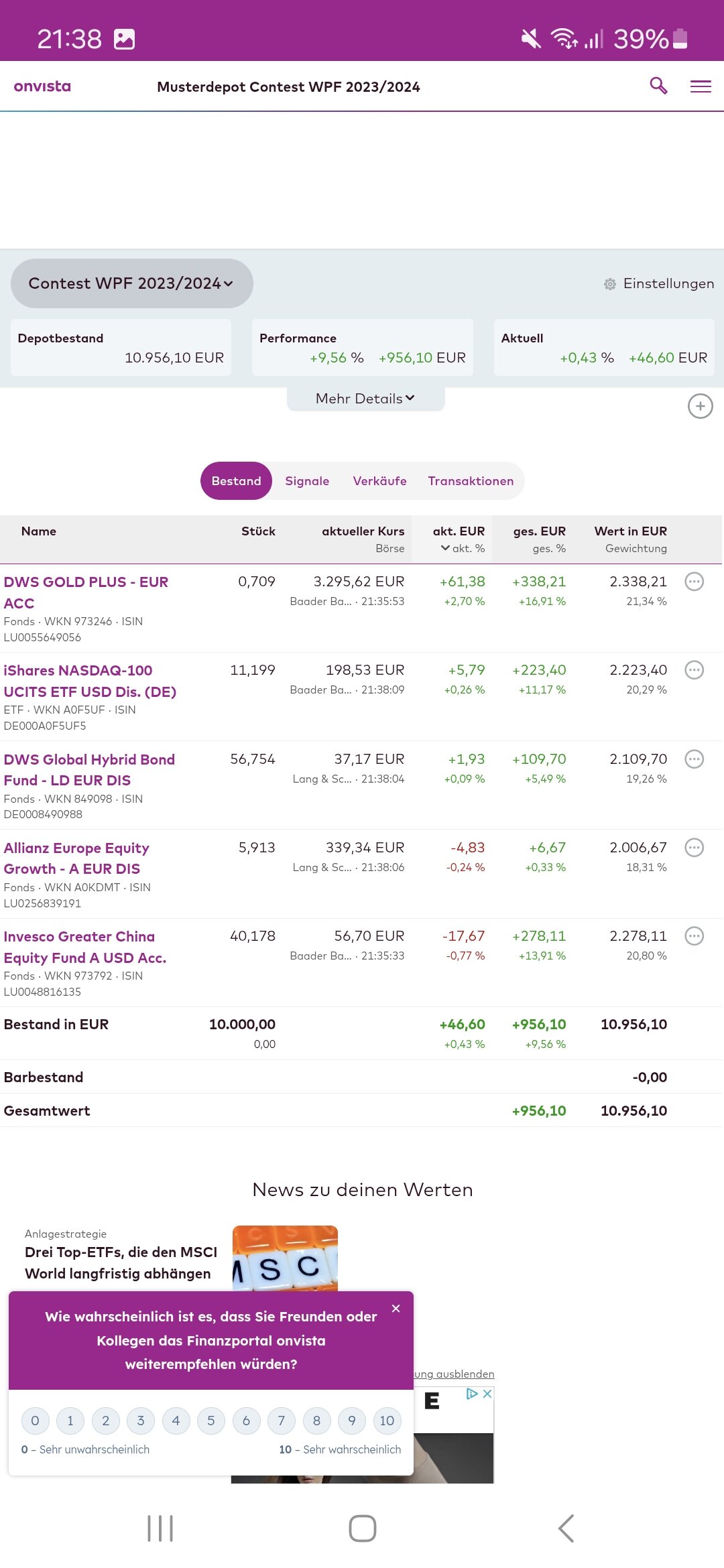The width and height of the screenshot is (724, 1568).
Task: Switch to the Signale tab
Action: 307,481
